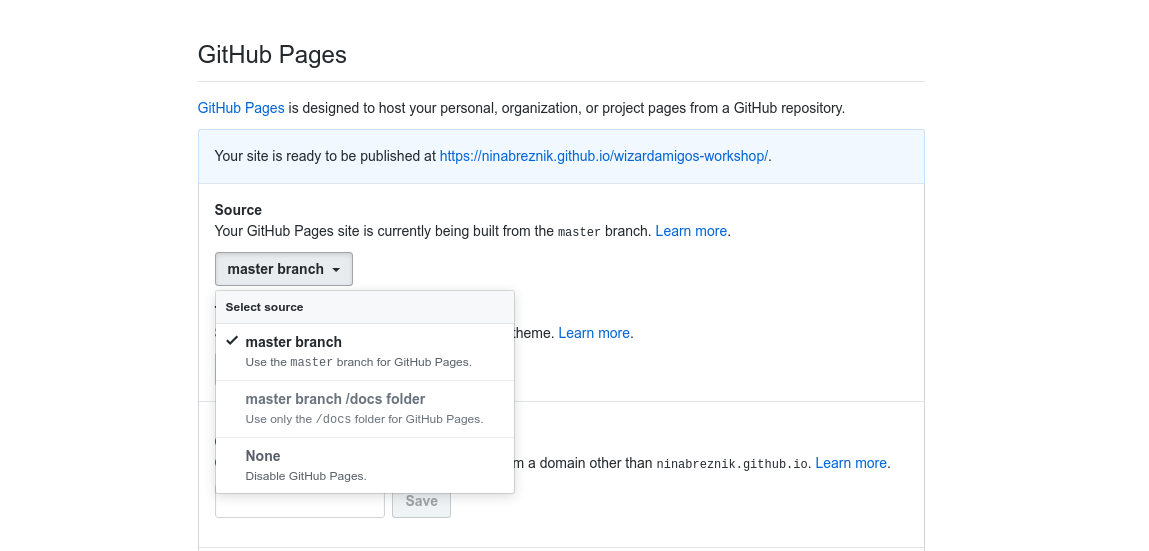Click the GitHub Pages section heading
Image resolution: width=1149 pixels, height=551 pixels.
click(272, 55)
